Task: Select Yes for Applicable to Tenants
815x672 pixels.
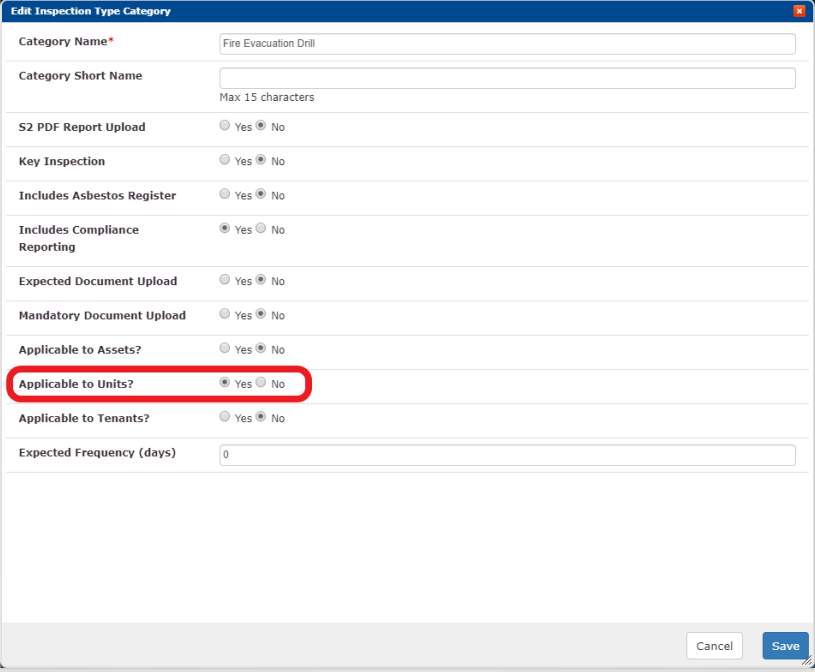Action: click(225, 417)
